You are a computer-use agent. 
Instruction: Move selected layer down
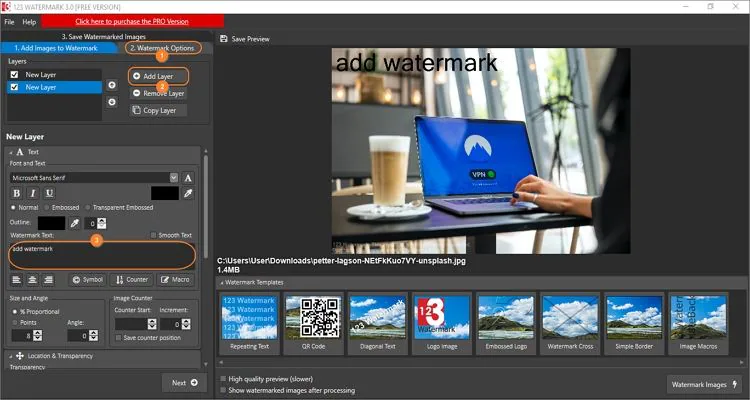pyautogui.click(x=112, y=102)
